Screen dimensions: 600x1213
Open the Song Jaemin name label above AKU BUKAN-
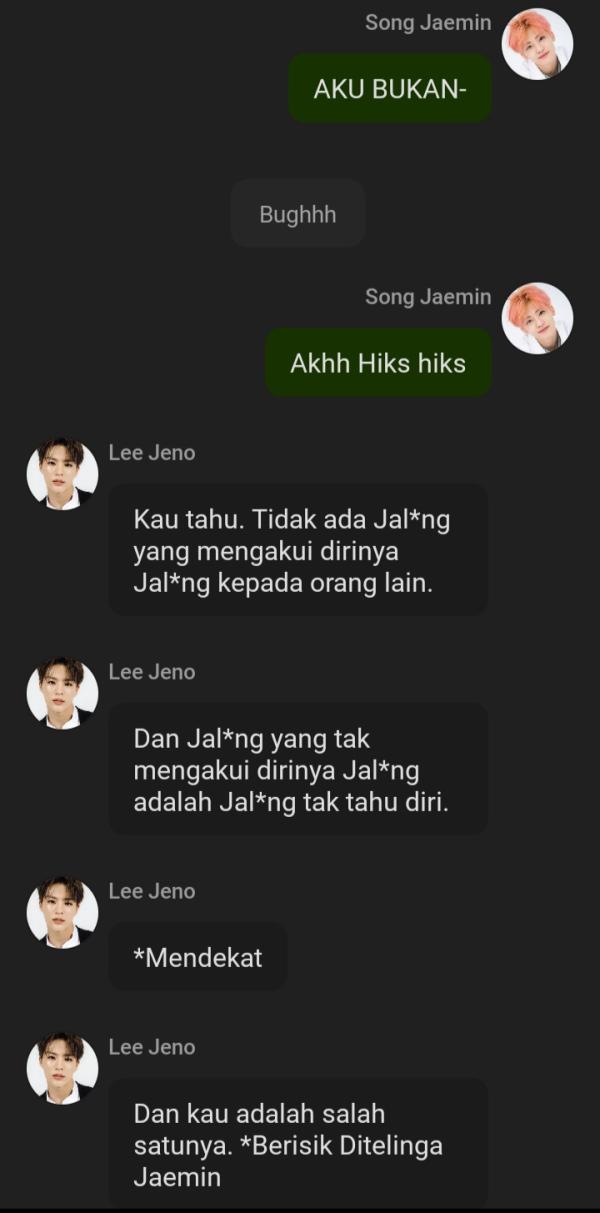(428, 22)
